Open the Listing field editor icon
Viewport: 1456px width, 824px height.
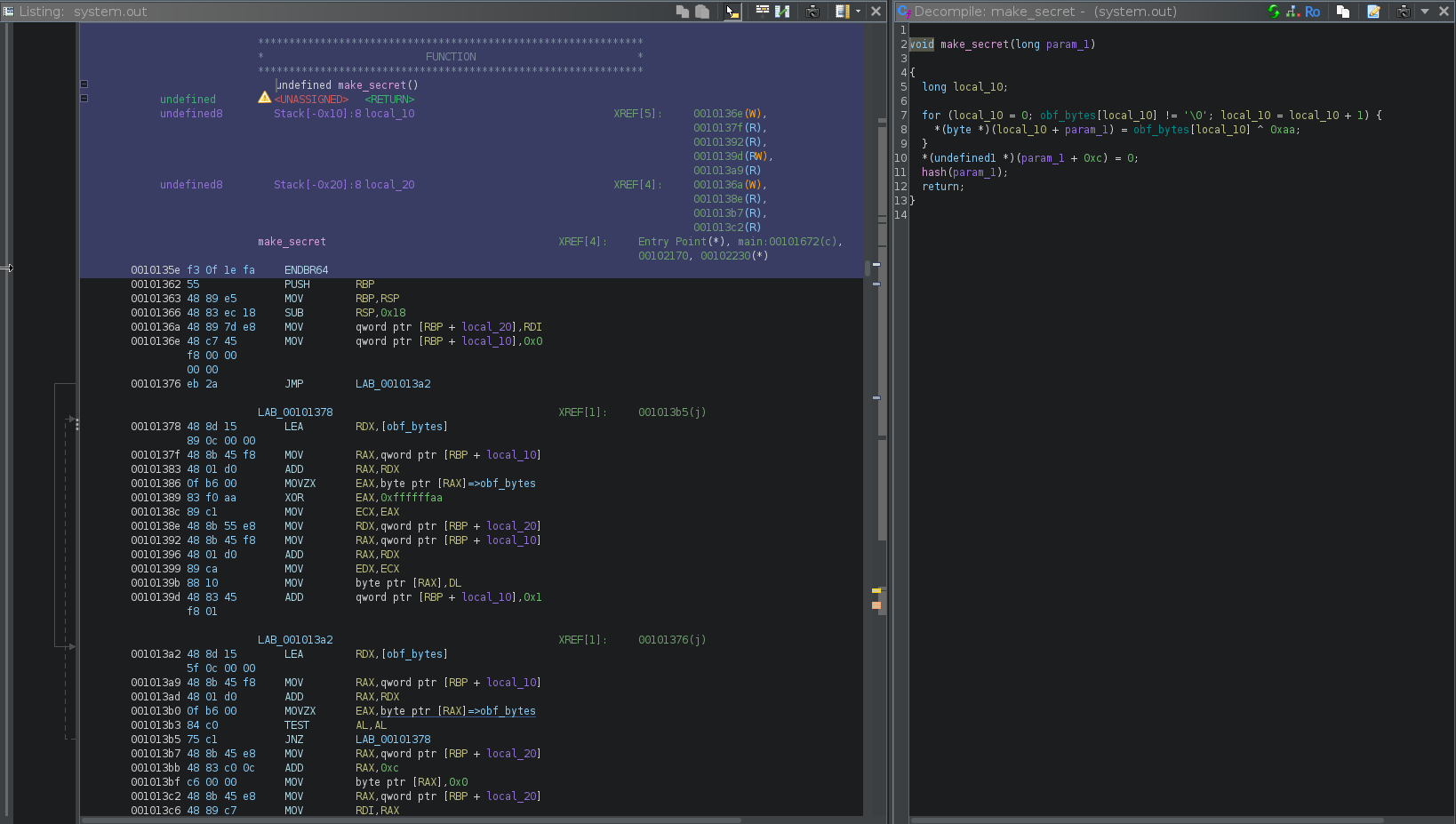coord(762,12)
